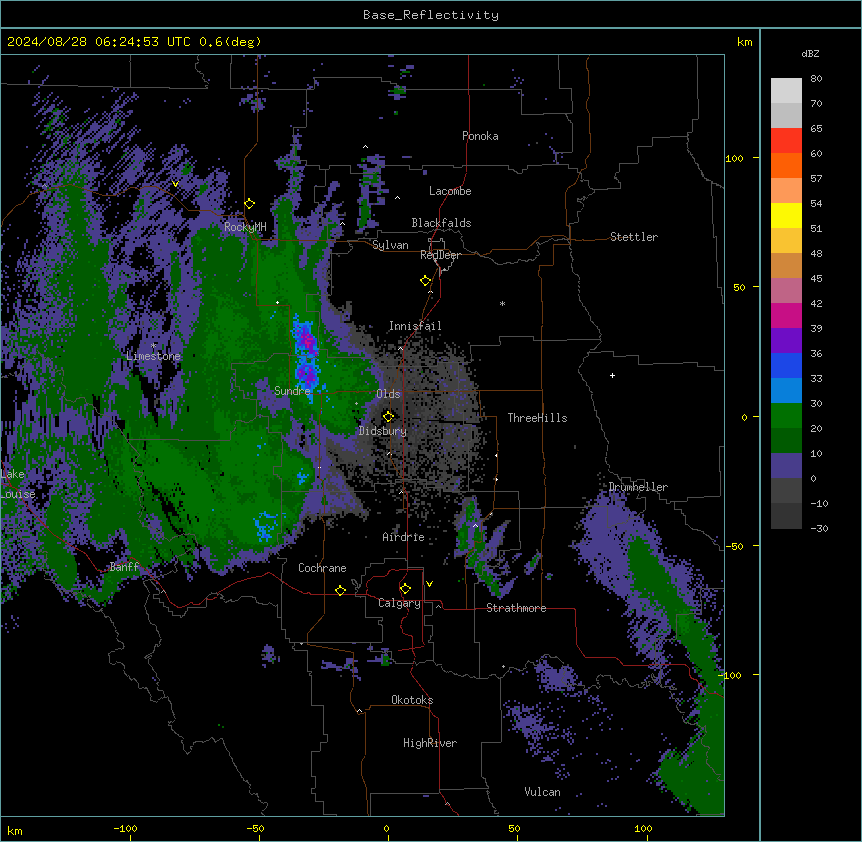The image size is (862, 842).
Task: Click the Lacombe city label
Action: (450, 191)
